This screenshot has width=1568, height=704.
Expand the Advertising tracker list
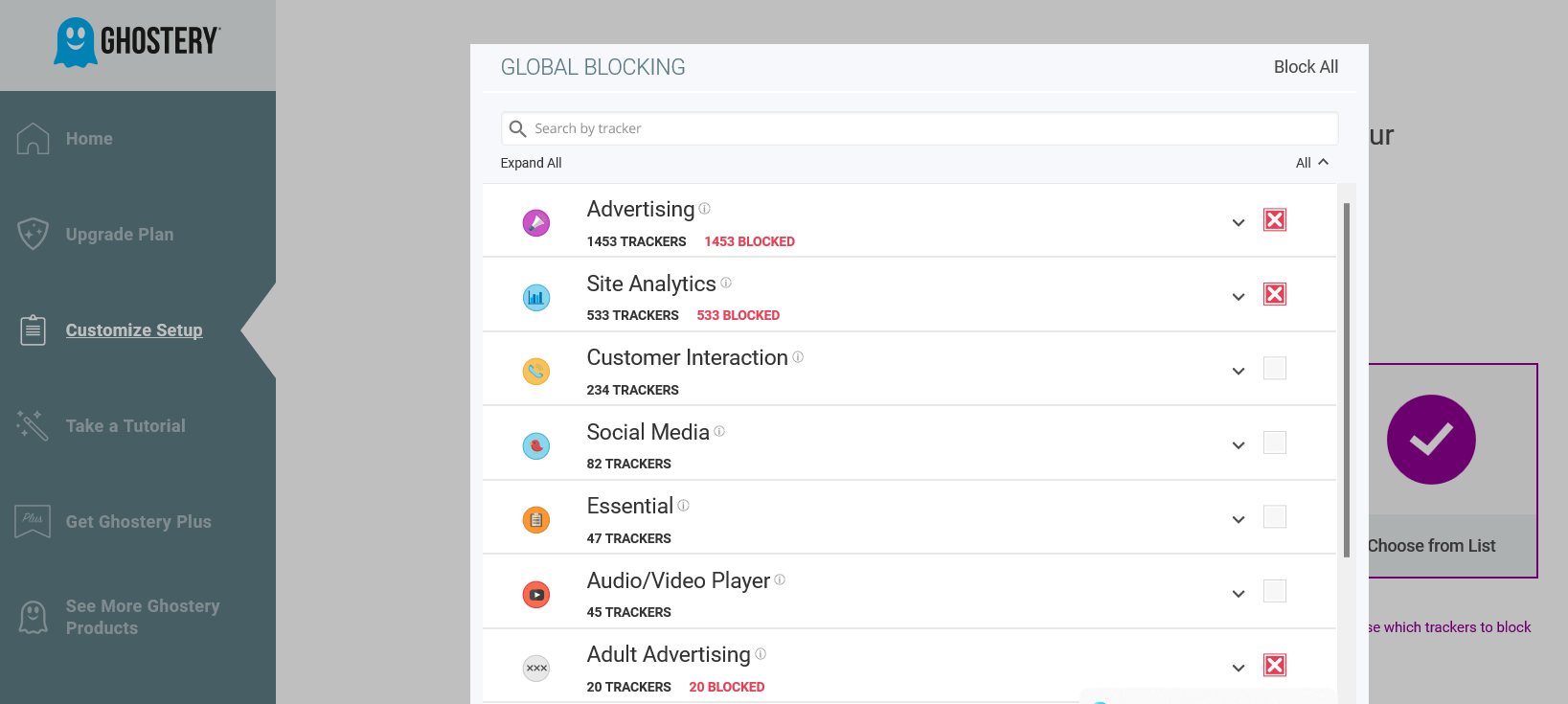pyautogui.click(x=1238, y=223)
